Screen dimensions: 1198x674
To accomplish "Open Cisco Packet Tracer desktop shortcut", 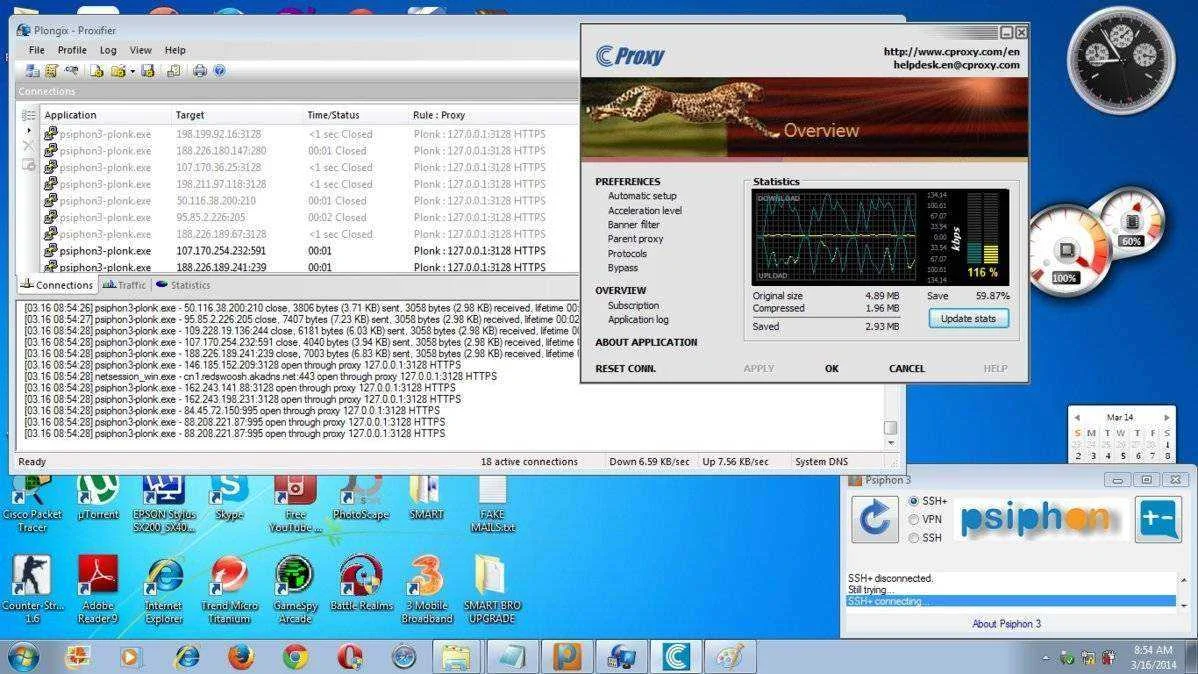I will [x=32, y=504].
